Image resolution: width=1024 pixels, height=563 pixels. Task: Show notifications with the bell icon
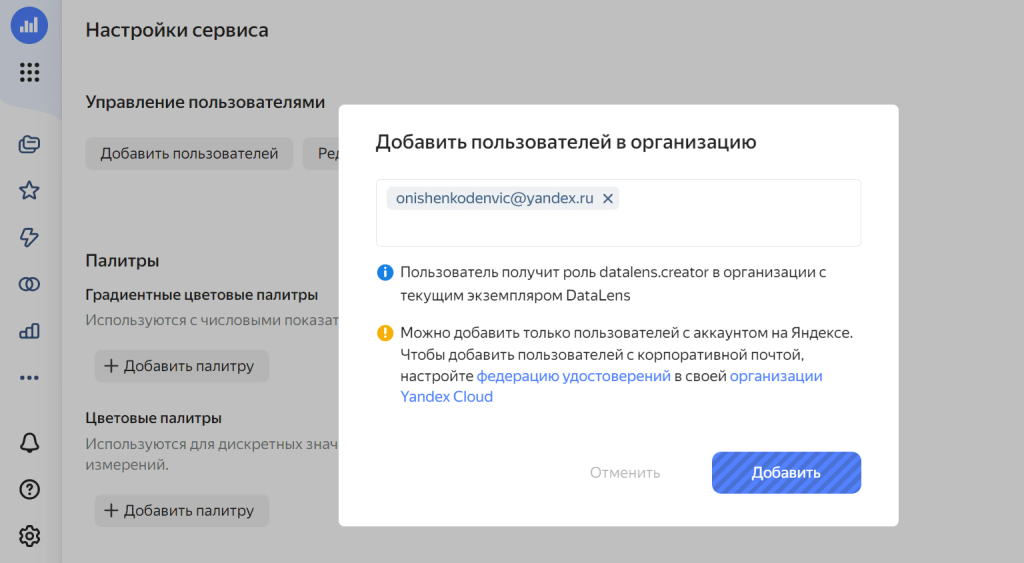(x=29, y=443)
